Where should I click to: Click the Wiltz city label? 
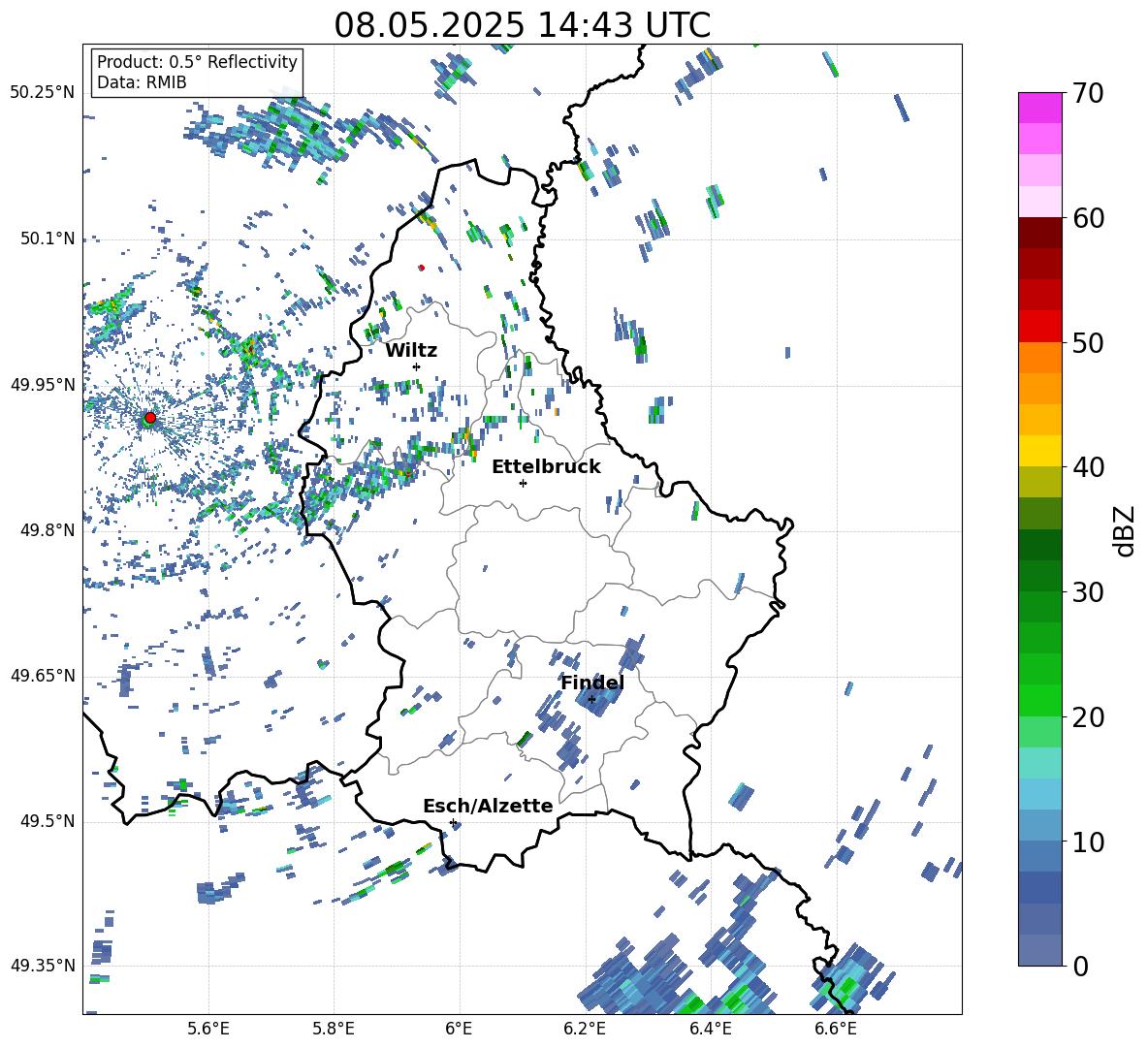tap(411, 351)
